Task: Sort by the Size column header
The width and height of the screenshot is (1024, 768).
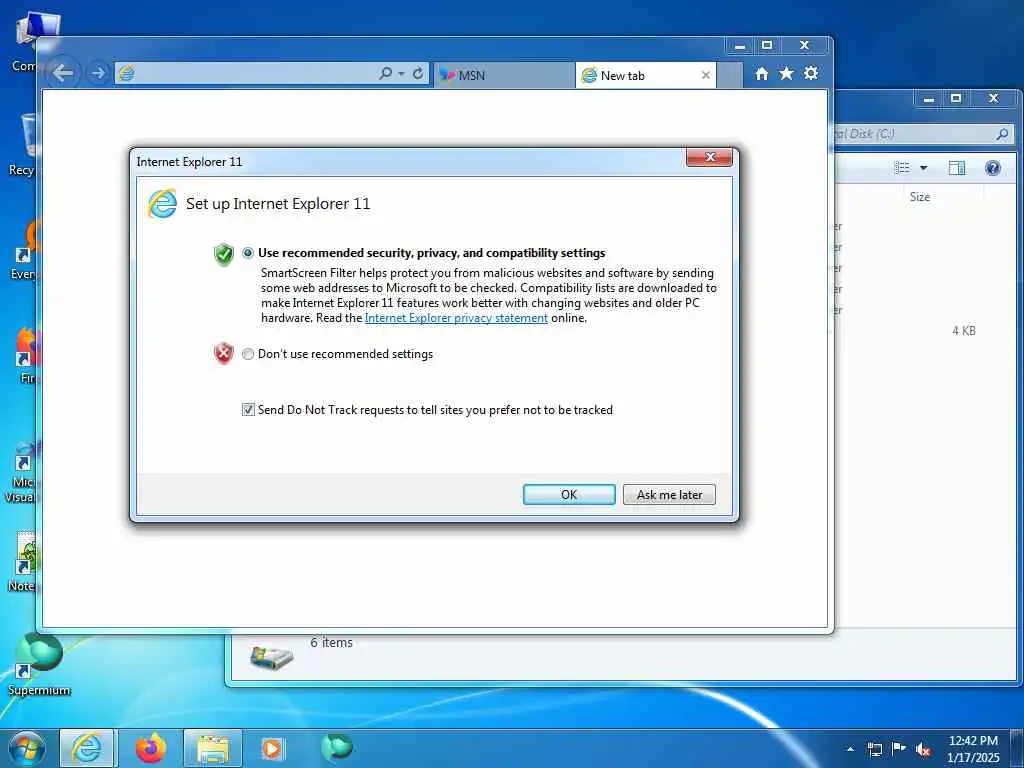Action: click(x=920, y=197)
